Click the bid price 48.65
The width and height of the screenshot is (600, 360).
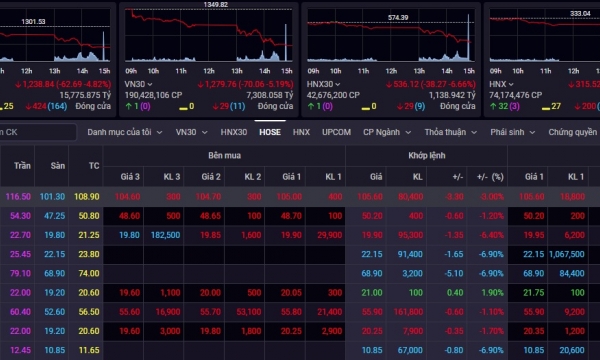(x=210, y=216)
